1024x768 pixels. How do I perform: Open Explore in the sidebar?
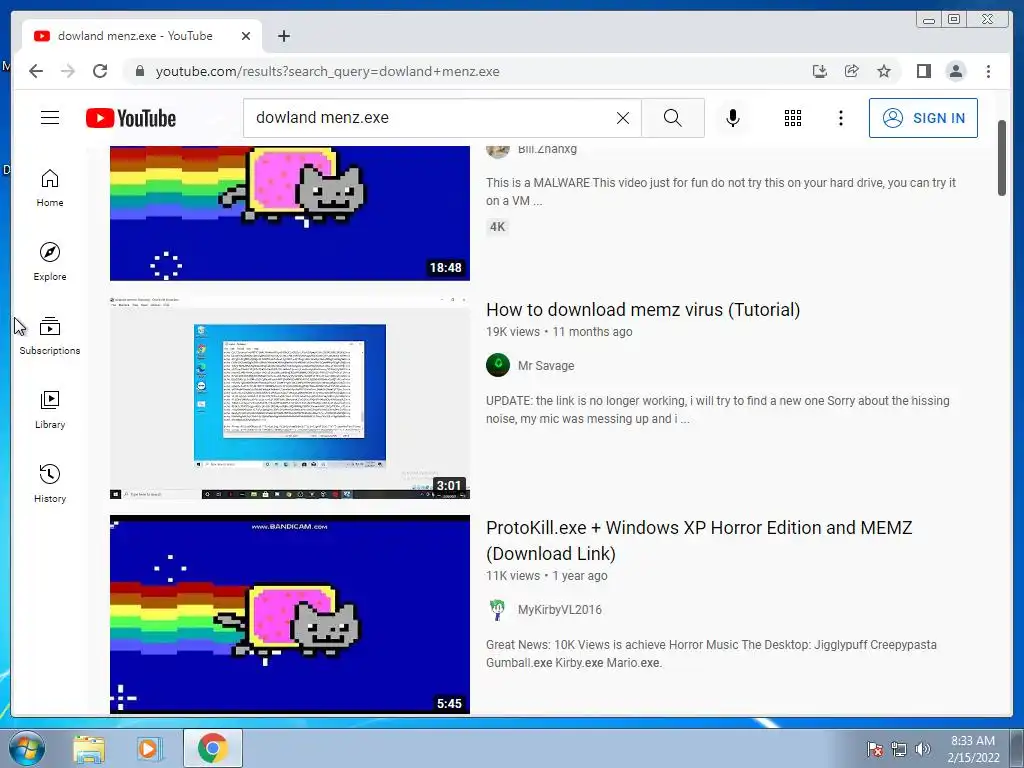click(x=50, y=262)
